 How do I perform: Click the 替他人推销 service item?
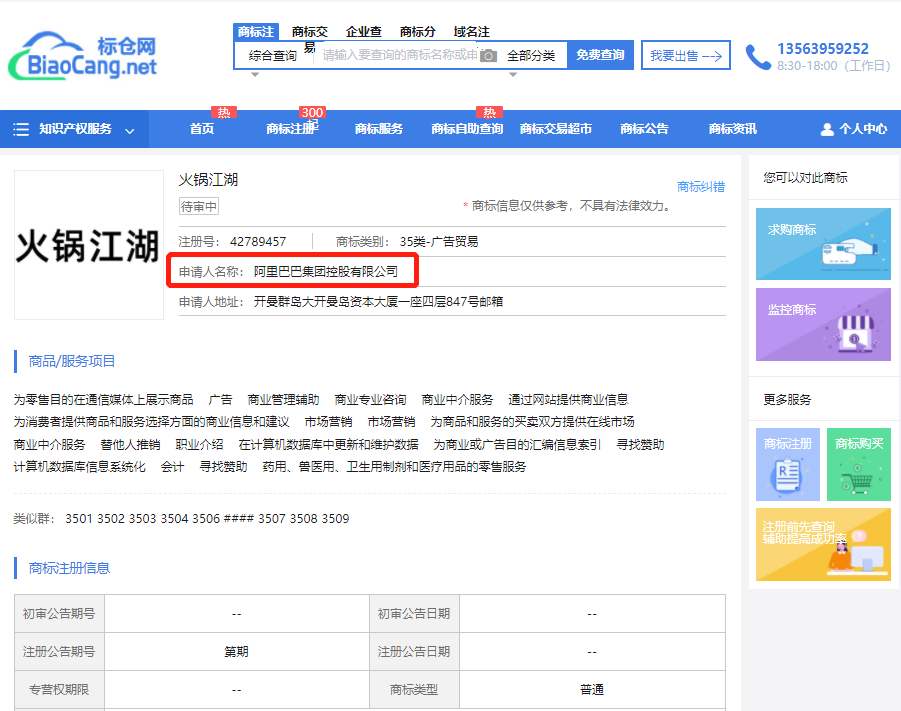[130, 445]
